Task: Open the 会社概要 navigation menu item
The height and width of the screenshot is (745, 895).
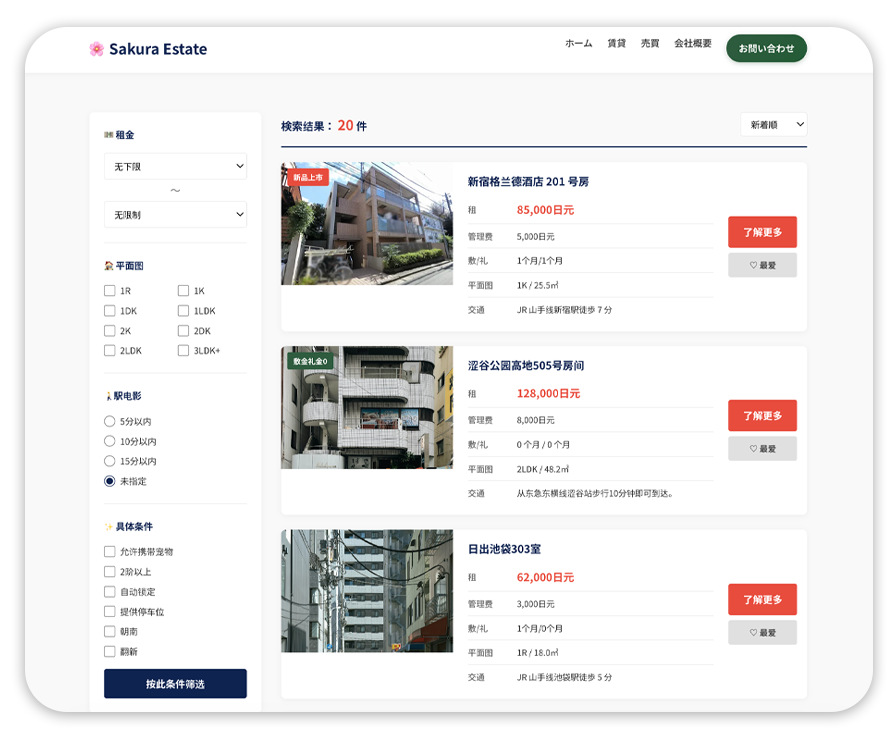Action: tap(692, 44)
